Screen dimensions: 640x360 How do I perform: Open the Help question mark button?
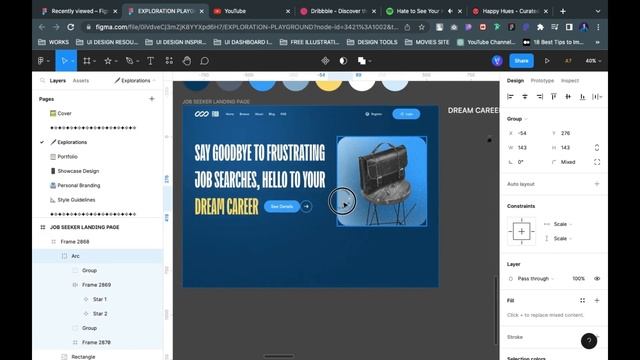[589, 340]
